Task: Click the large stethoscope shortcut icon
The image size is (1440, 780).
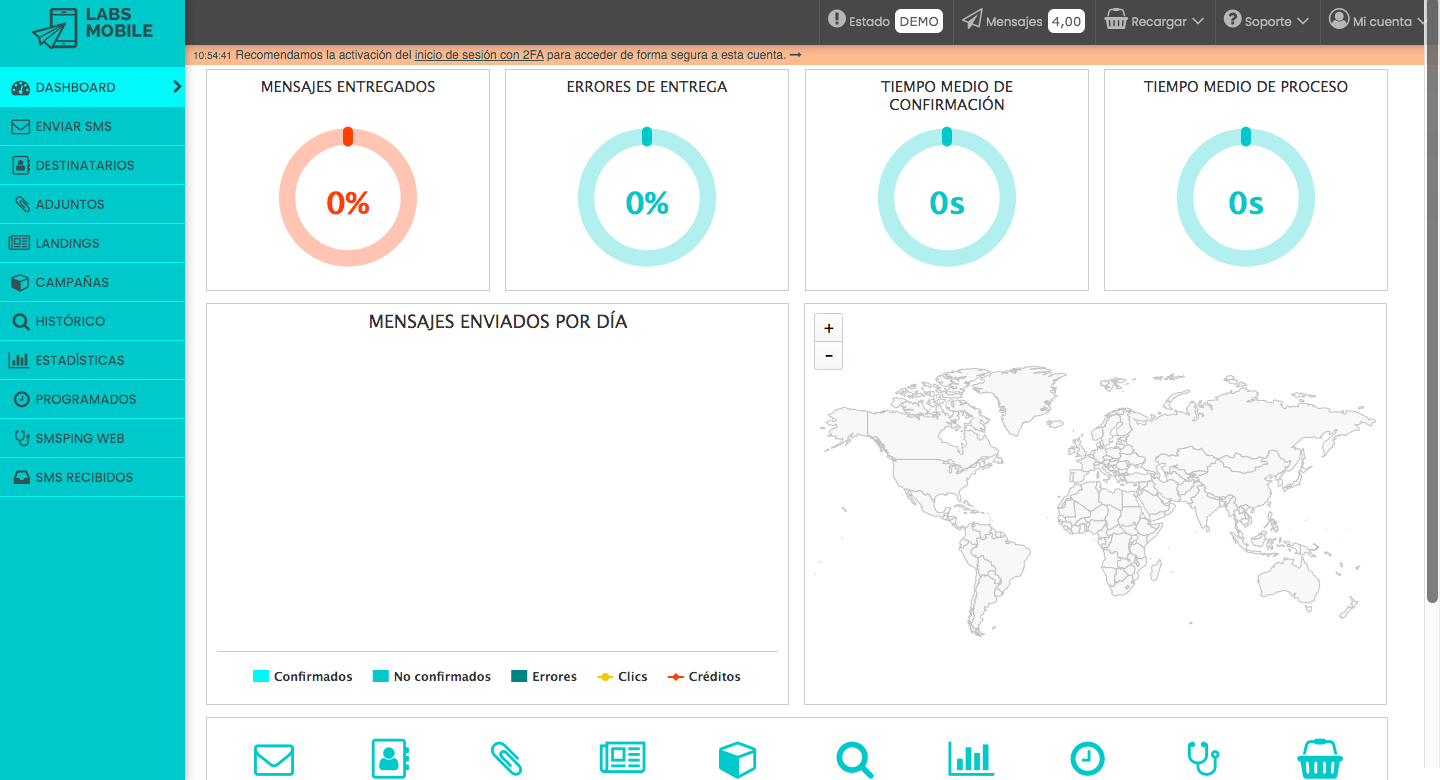Action: click(1203, 759)
